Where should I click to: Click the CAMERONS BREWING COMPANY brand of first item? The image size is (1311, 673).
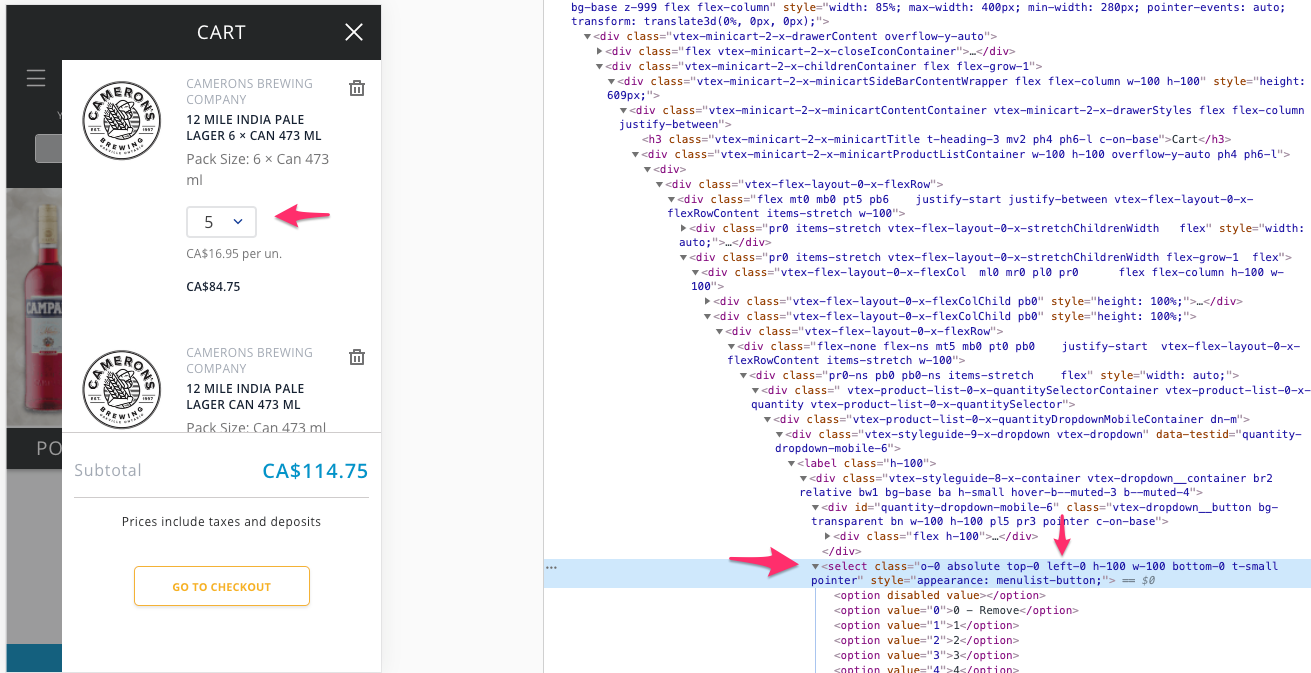(249, 91)
